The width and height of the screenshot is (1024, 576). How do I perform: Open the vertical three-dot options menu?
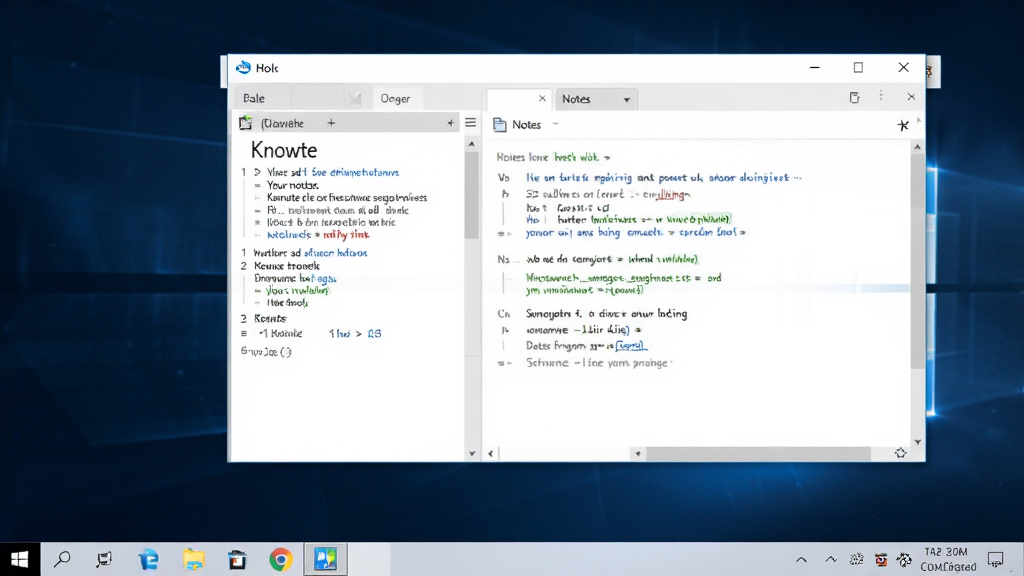coord(881,96)
